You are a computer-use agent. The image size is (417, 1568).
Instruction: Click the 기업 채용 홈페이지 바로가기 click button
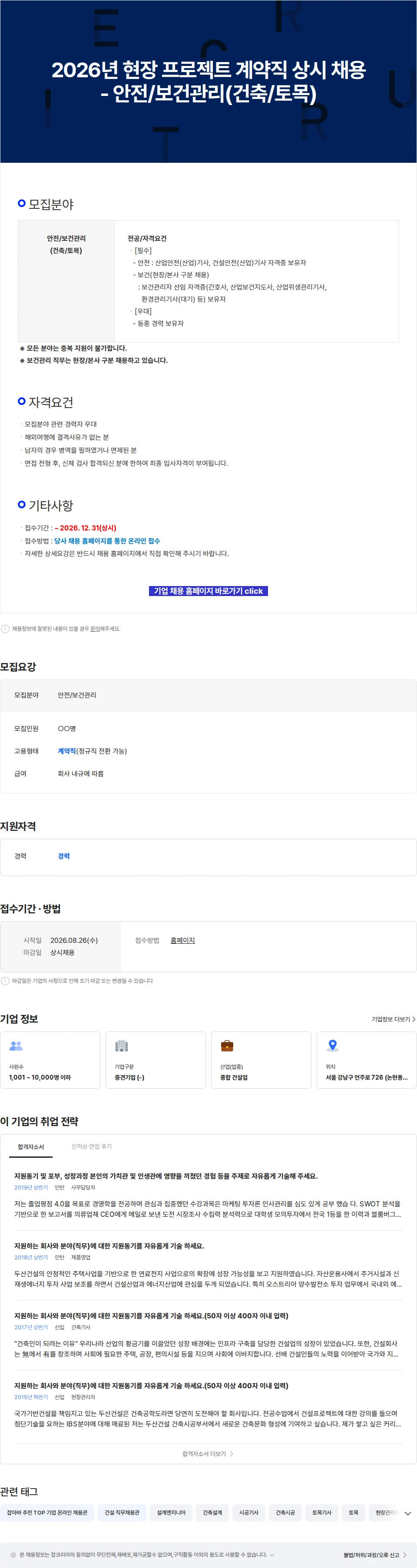(x=208, y=590)
